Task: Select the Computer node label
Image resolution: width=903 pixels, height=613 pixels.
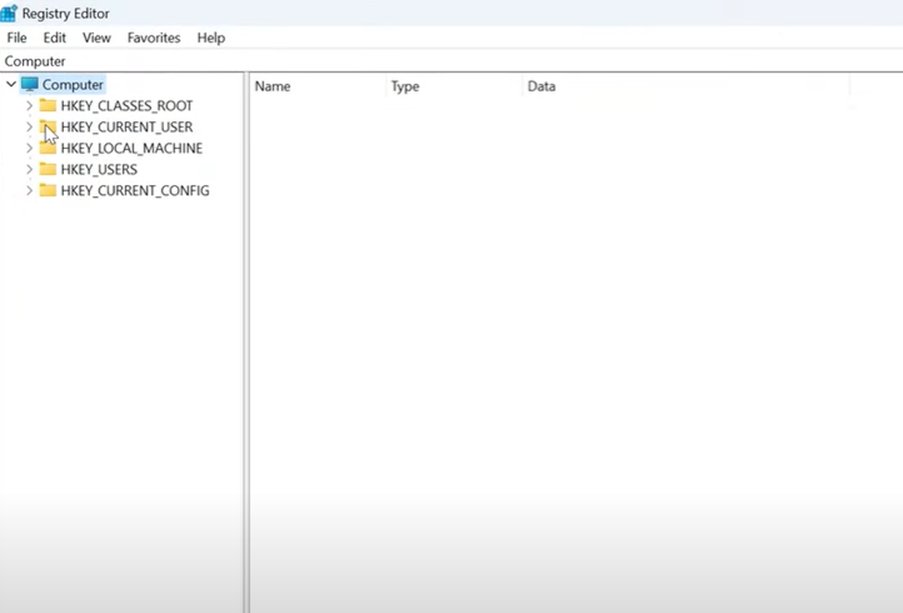Action: coord(72,84)
